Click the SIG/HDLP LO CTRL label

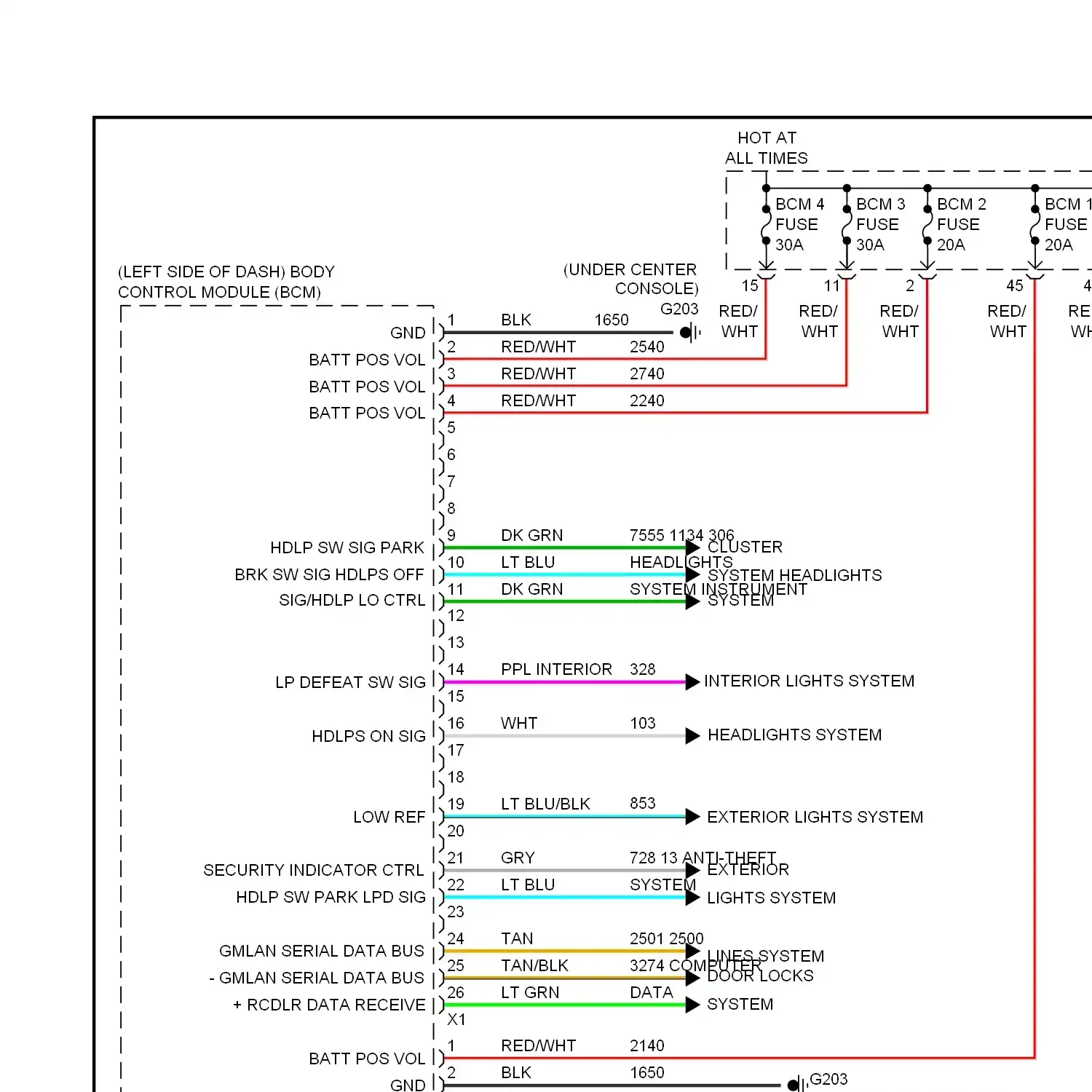(x=352, y=600)
